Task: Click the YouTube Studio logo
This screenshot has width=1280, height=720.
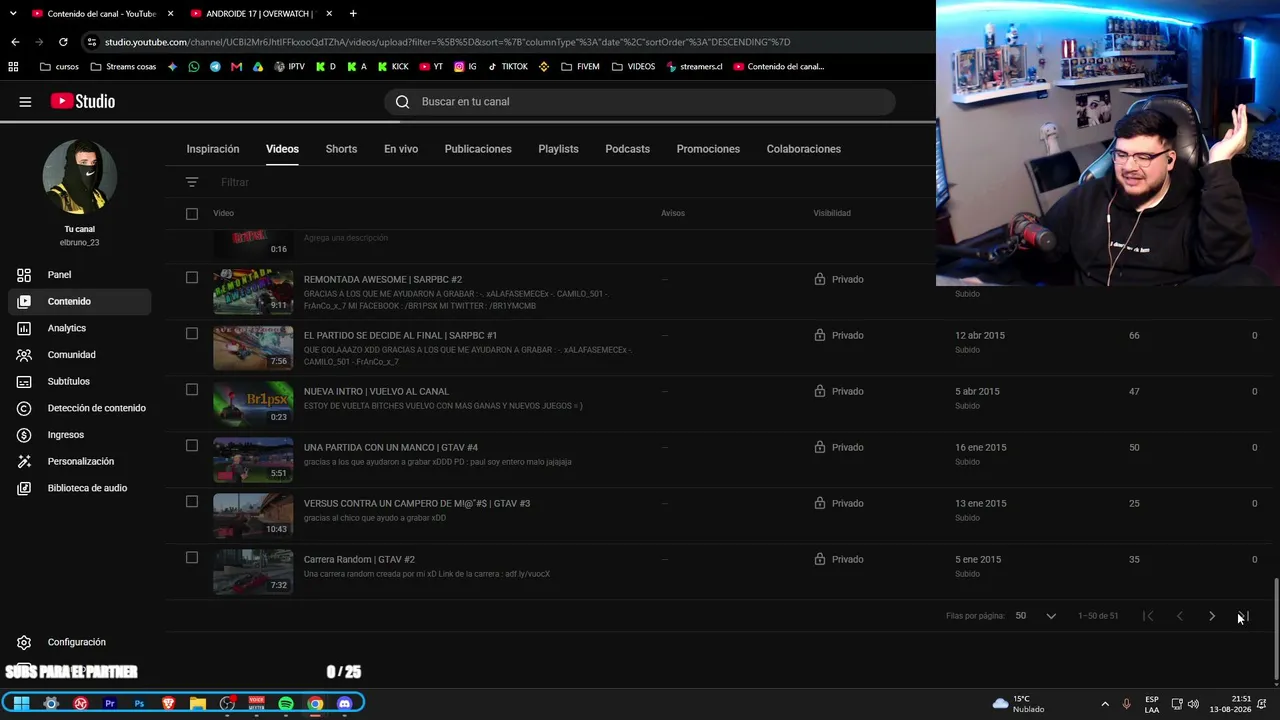Action: 83,101
